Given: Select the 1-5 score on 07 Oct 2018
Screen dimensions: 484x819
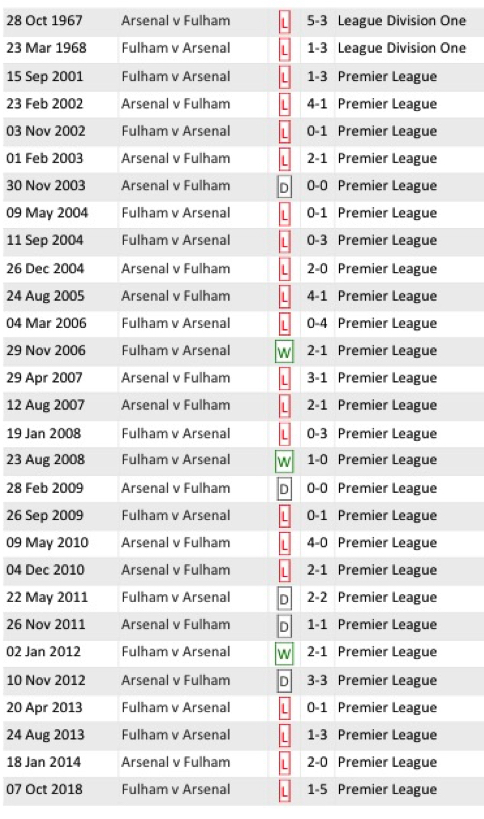Looking at the screenshot, I should click(x=317, y=789).
